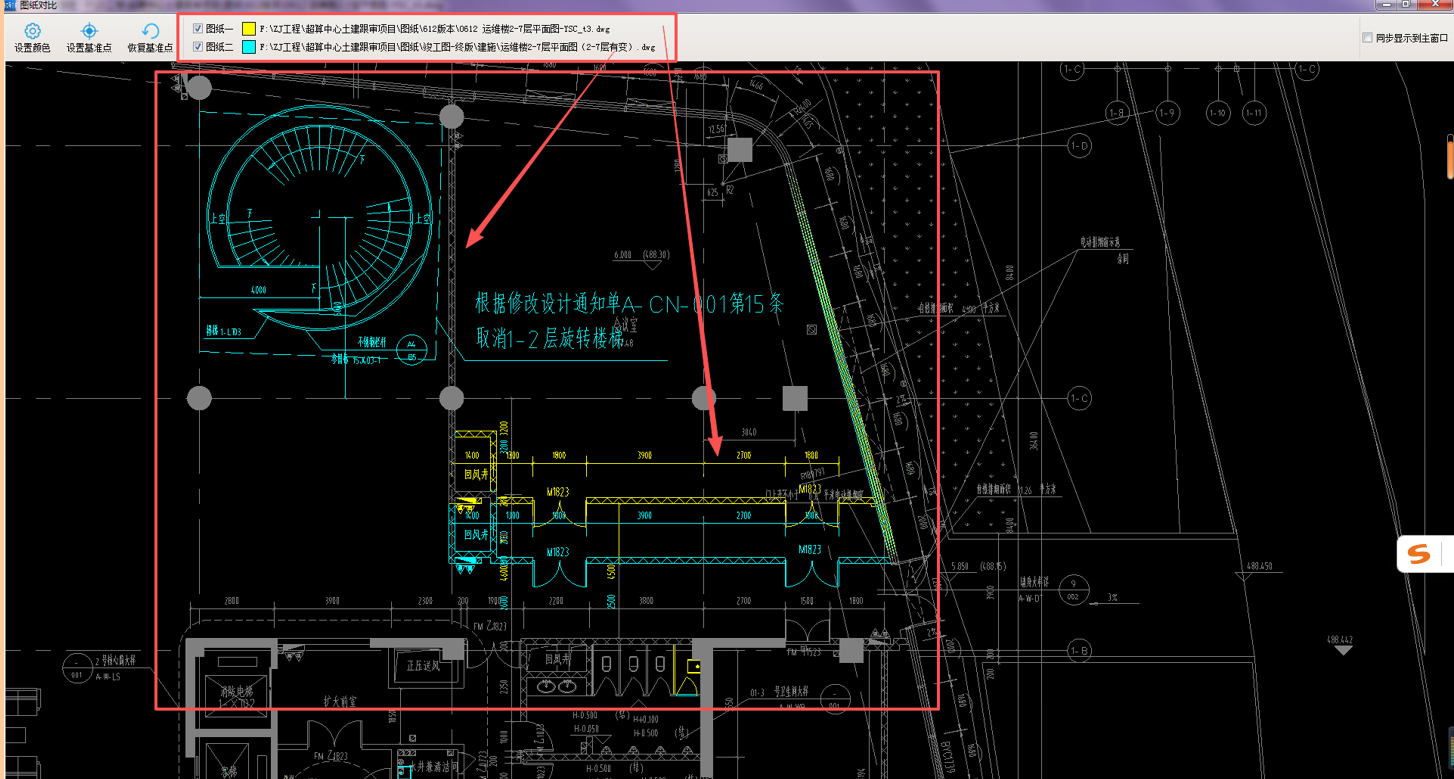Enable 同步显示到主窗口 sync checkbox
Viewport: 1454px width, 779px height.
[1367, 38]
